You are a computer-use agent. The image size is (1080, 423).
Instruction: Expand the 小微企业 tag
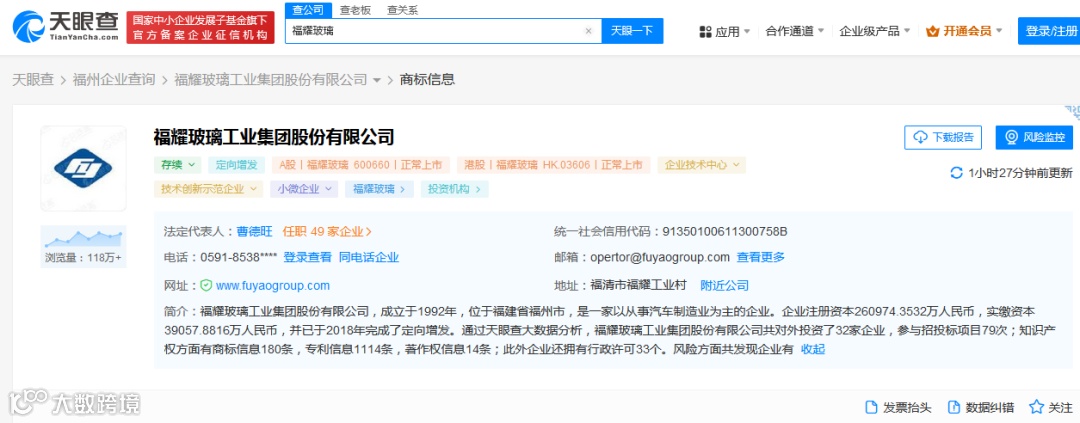(304, 189)
